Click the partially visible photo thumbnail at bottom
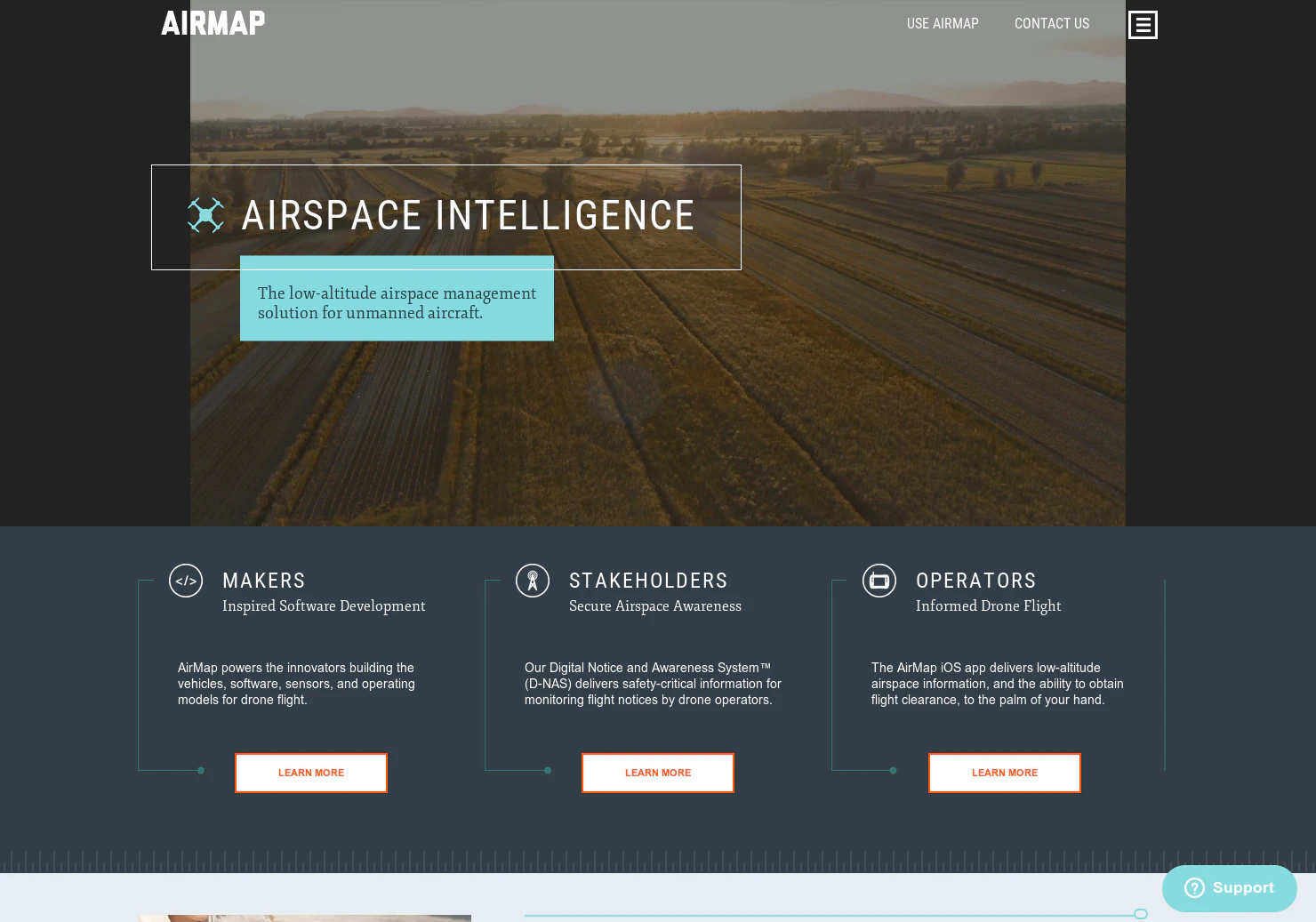1316x922 pixels. (304, 919)
